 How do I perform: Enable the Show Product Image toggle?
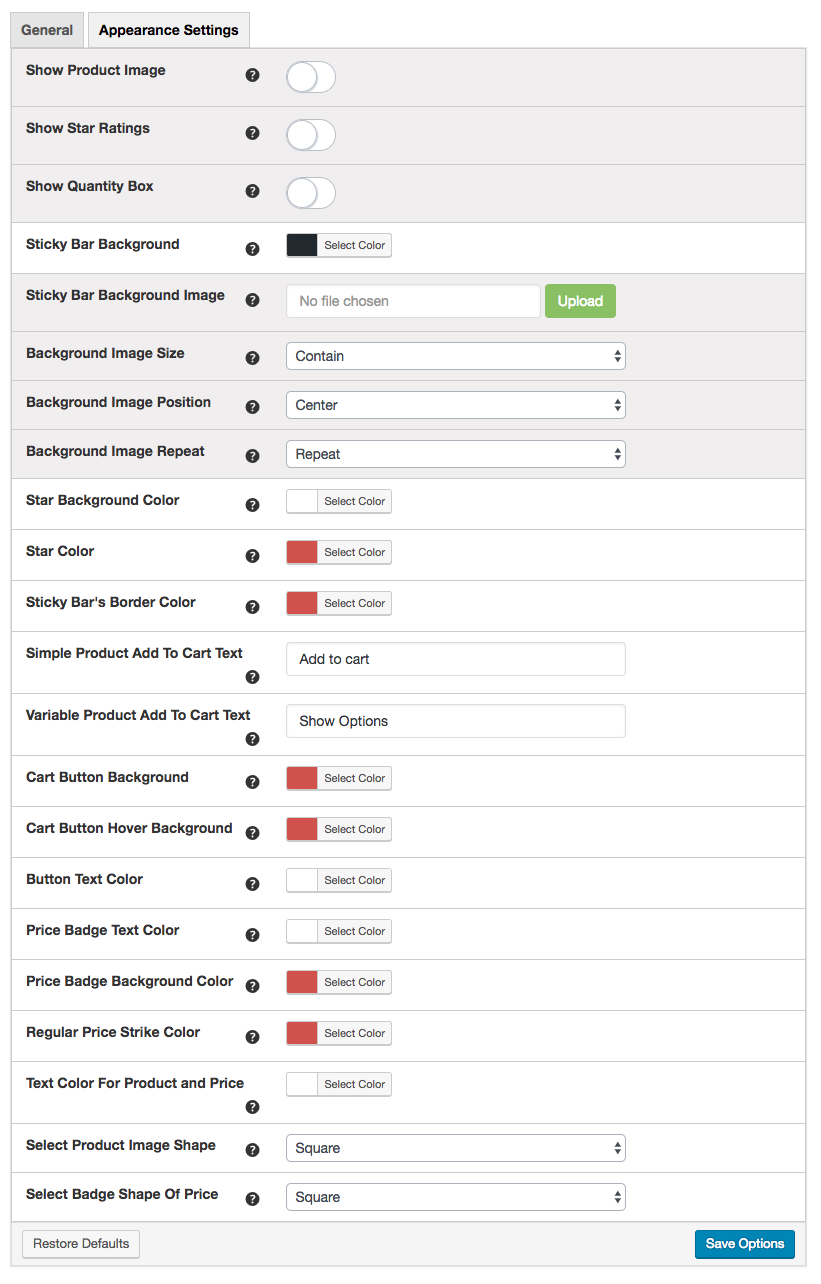(310, 77)
